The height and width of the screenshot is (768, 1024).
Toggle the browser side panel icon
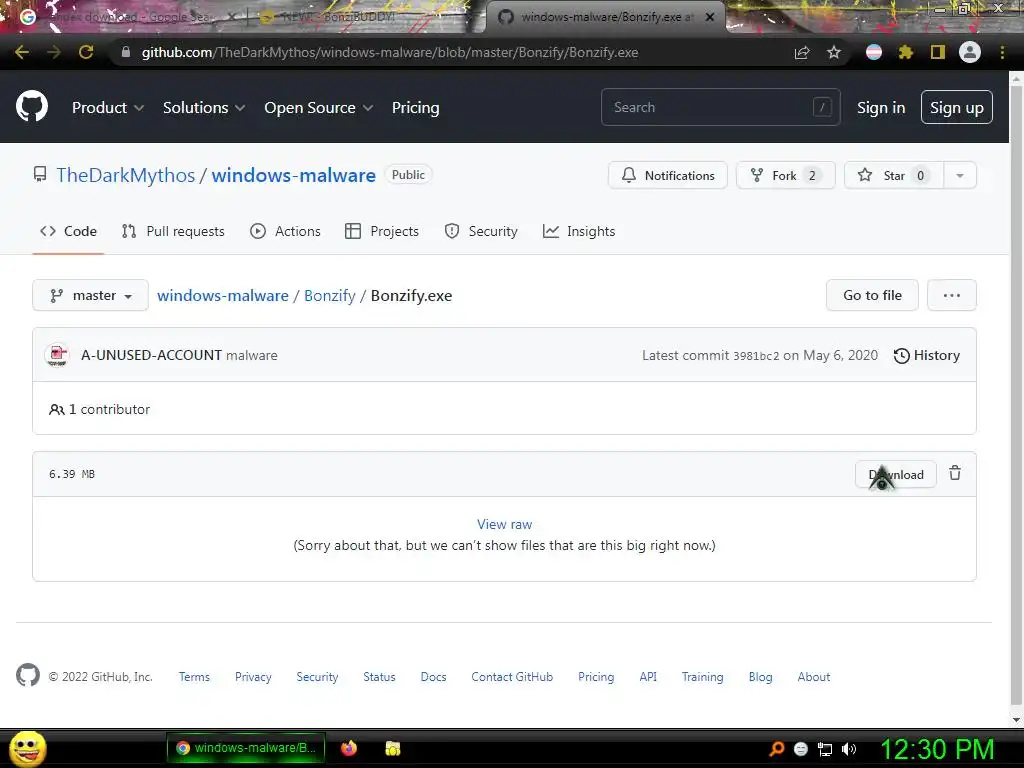pos(938,52)
